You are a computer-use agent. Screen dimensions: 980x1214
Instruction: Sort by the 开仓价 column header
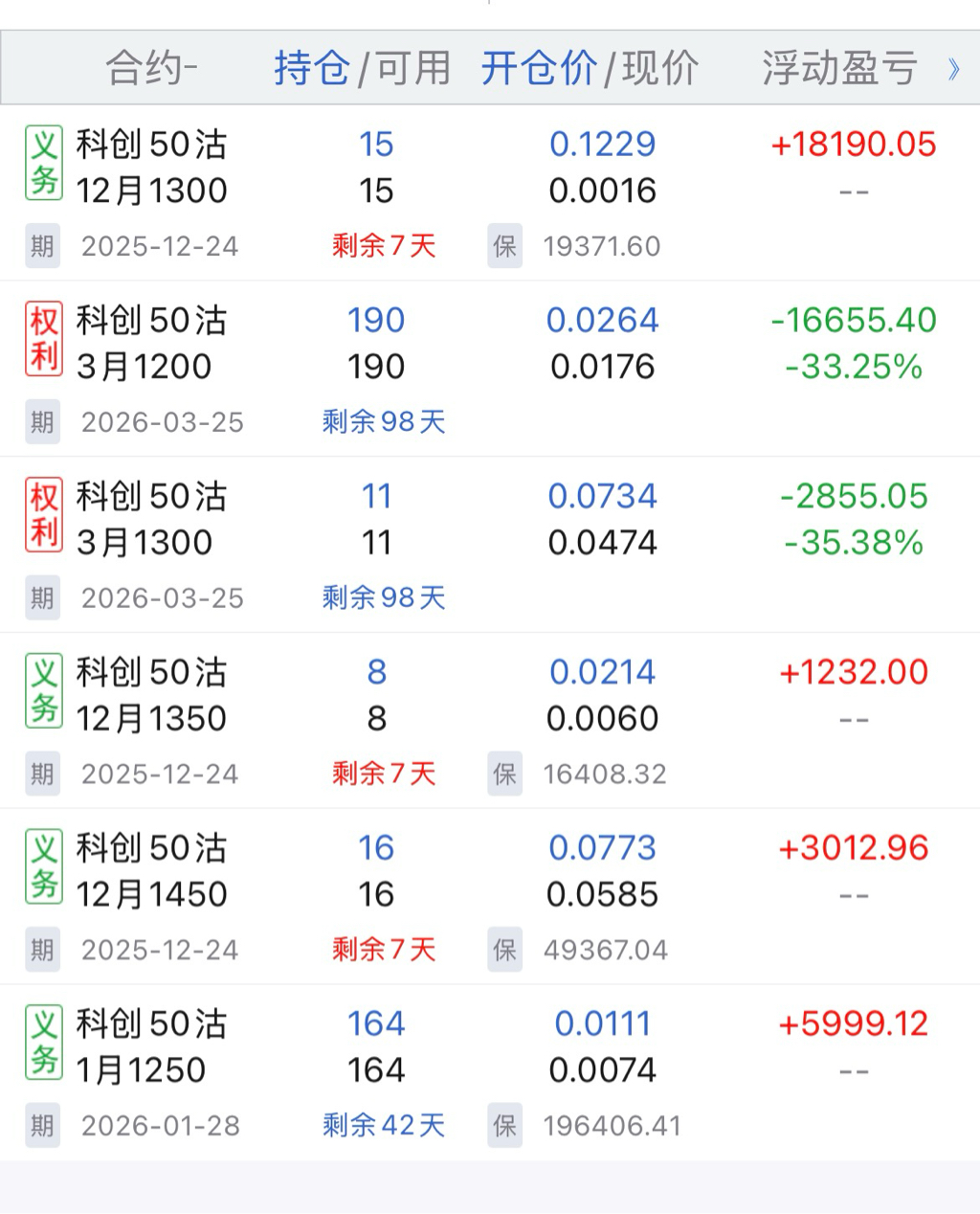[x=539, y=69]
